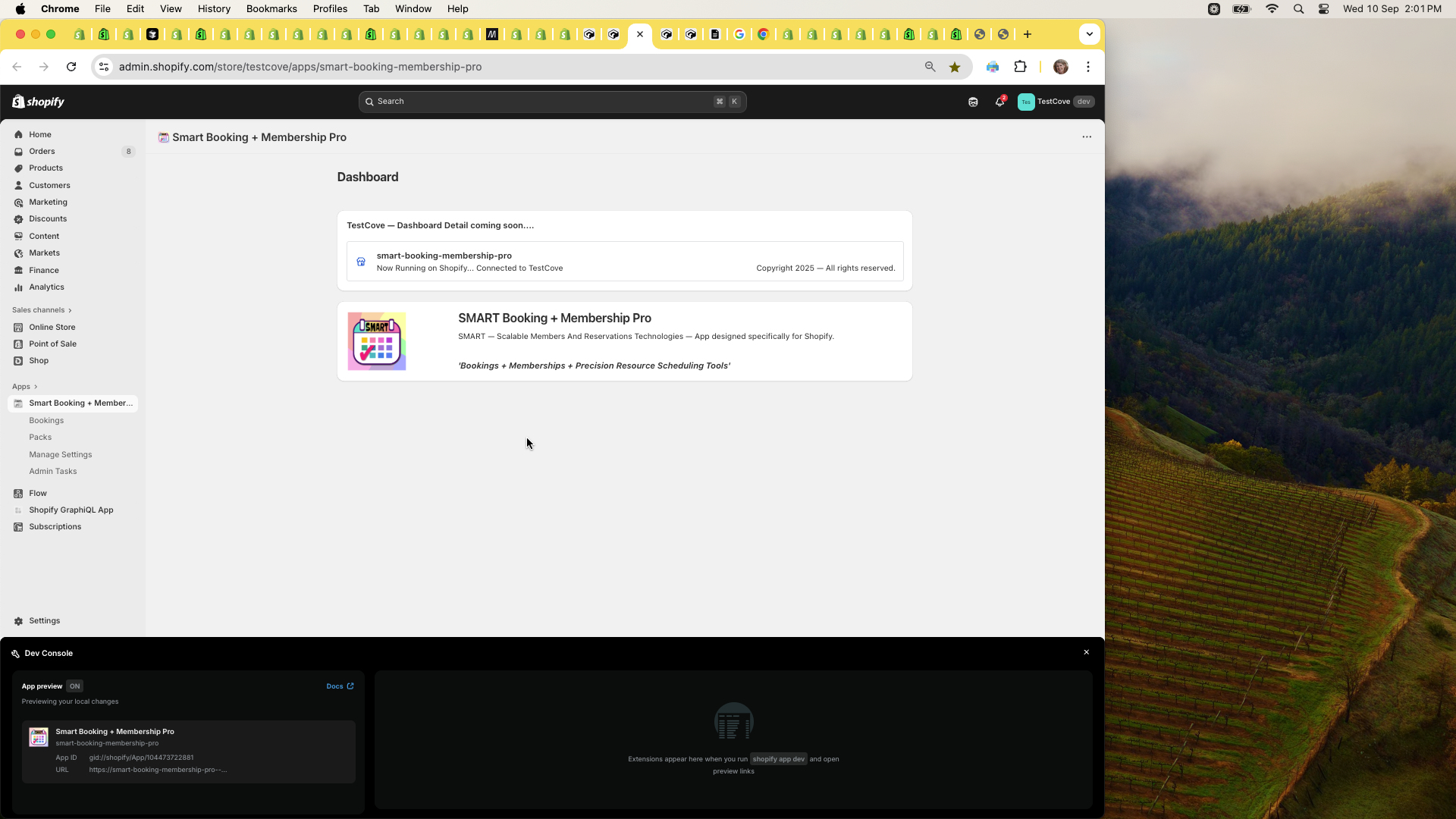This screenshot has height=819, width=1456.
Task: Close the Dev Console panel
Action: tap(1086, 653)
